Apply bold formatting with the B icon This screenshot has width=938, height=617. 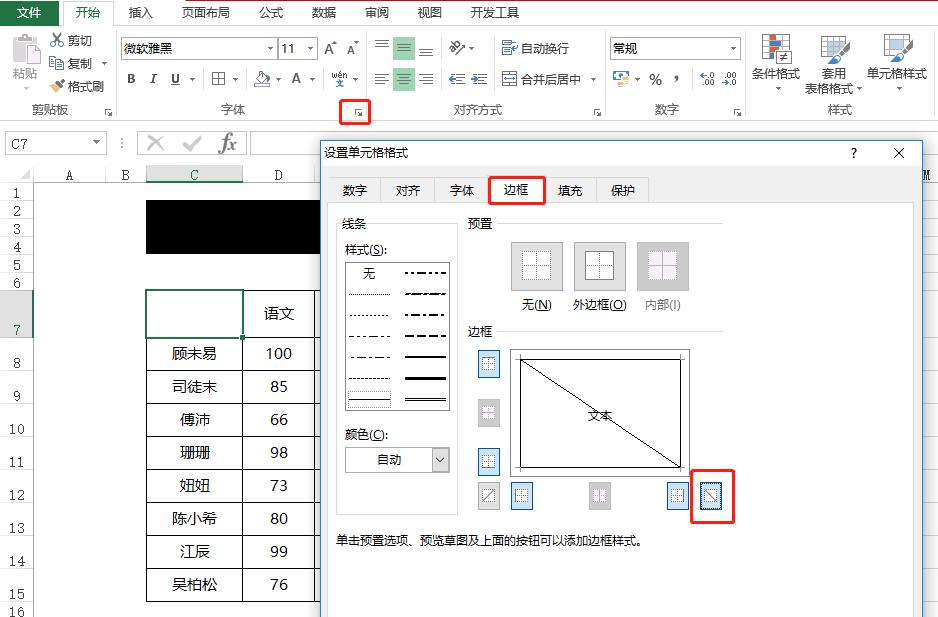pos(131,78)
